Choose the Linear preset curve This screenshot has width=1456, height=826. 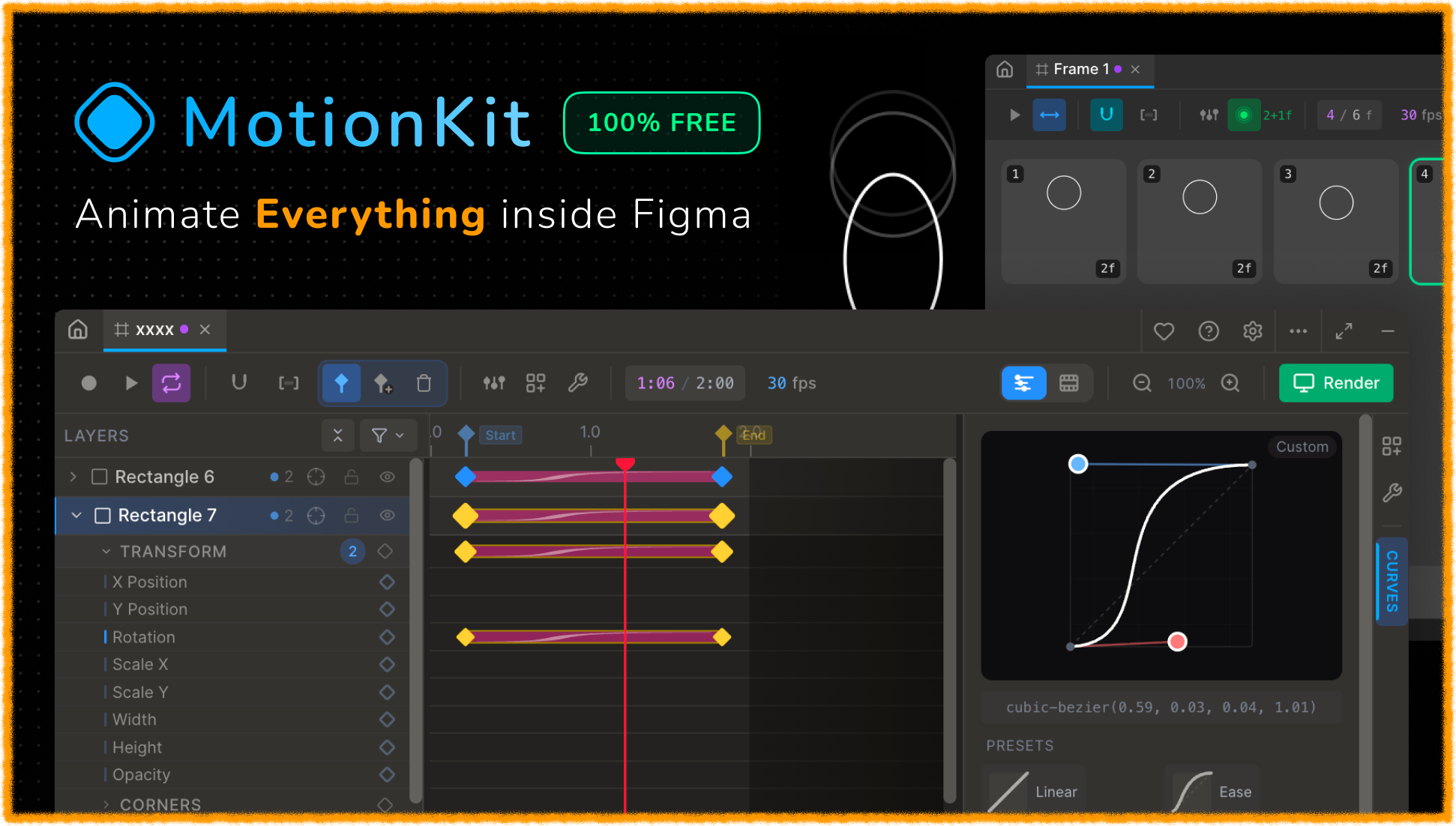pos(1035,792)
